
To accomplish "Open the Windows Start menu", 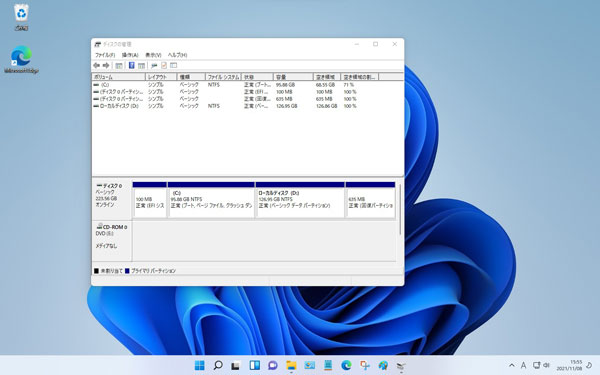I will pyautogui.click(x=199, y=365).
